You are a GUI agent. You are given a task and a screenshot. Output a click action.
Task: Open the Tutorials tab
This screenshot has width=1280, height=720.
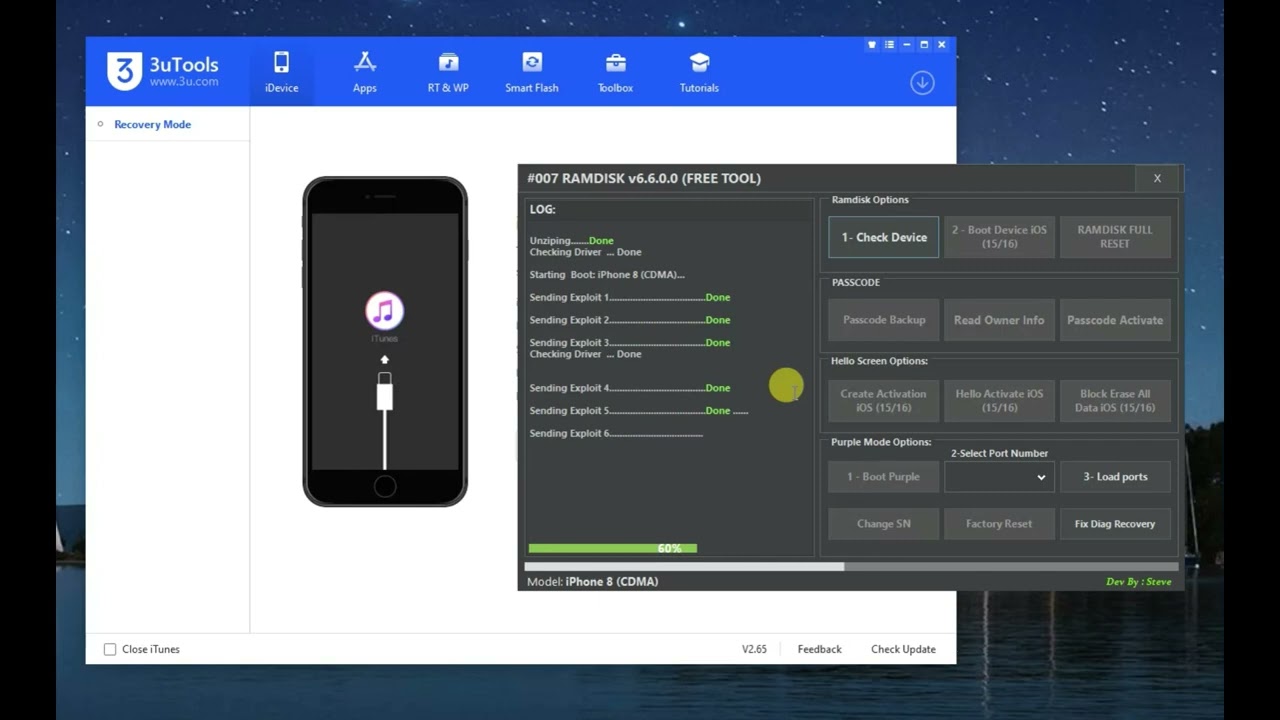click(699, 73)
